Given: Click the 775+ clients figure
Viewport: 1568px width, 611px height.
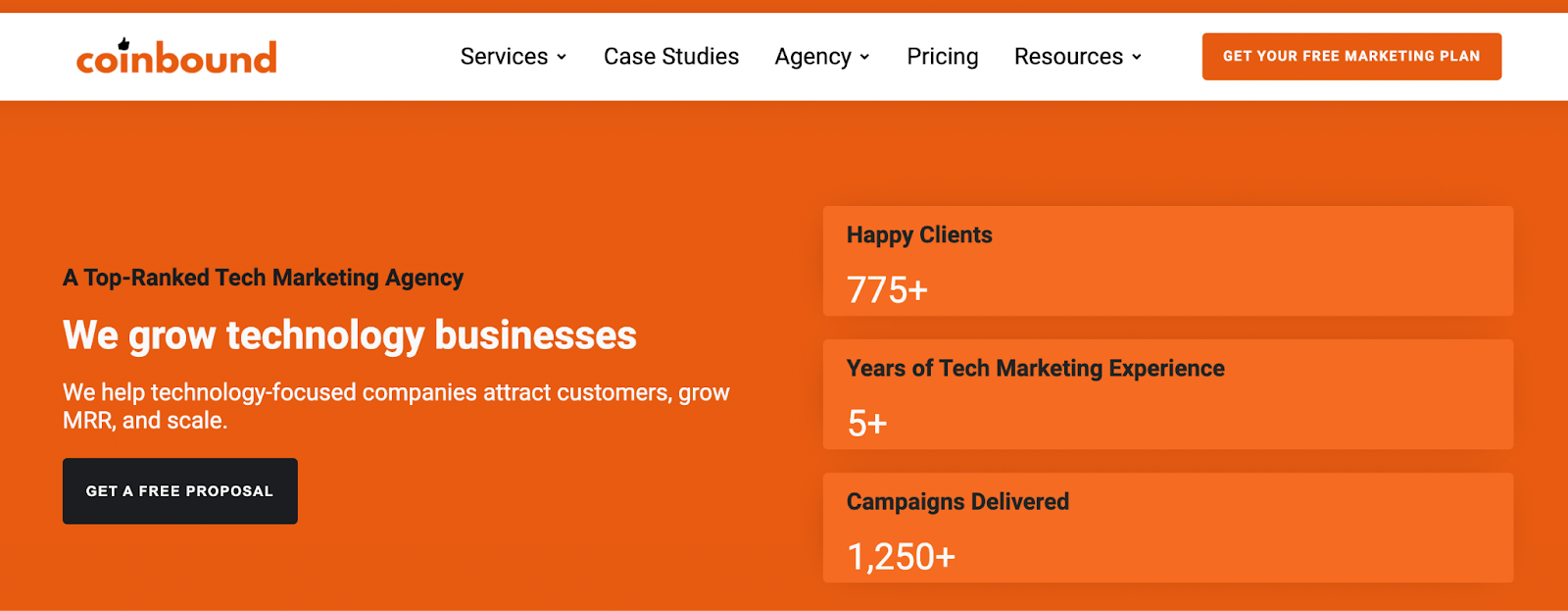Looking at the screenshot, I should coord(887,290).
